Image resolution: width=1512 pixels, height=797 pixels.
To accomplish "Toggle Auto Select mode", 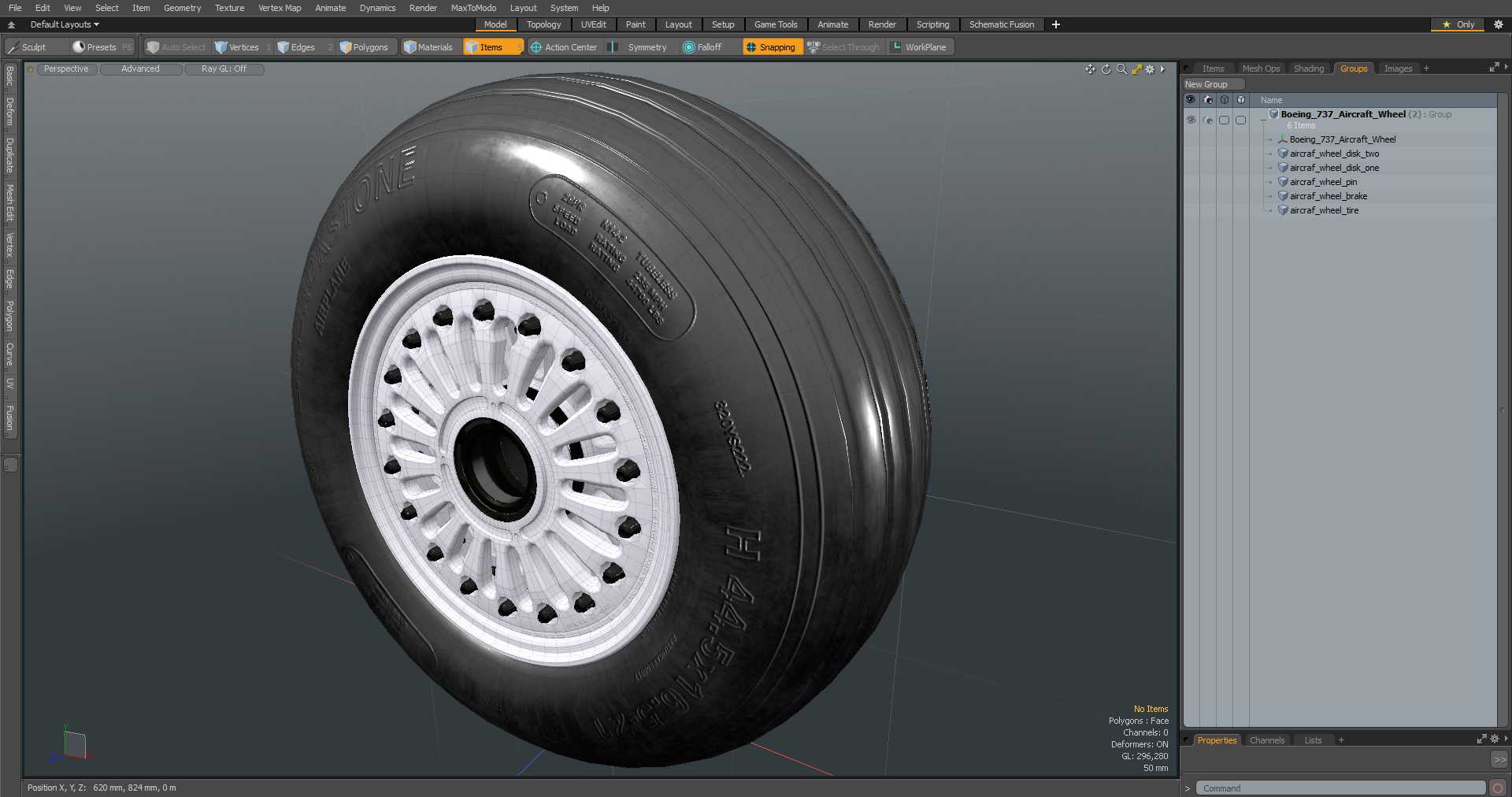I will click(176, 47).
